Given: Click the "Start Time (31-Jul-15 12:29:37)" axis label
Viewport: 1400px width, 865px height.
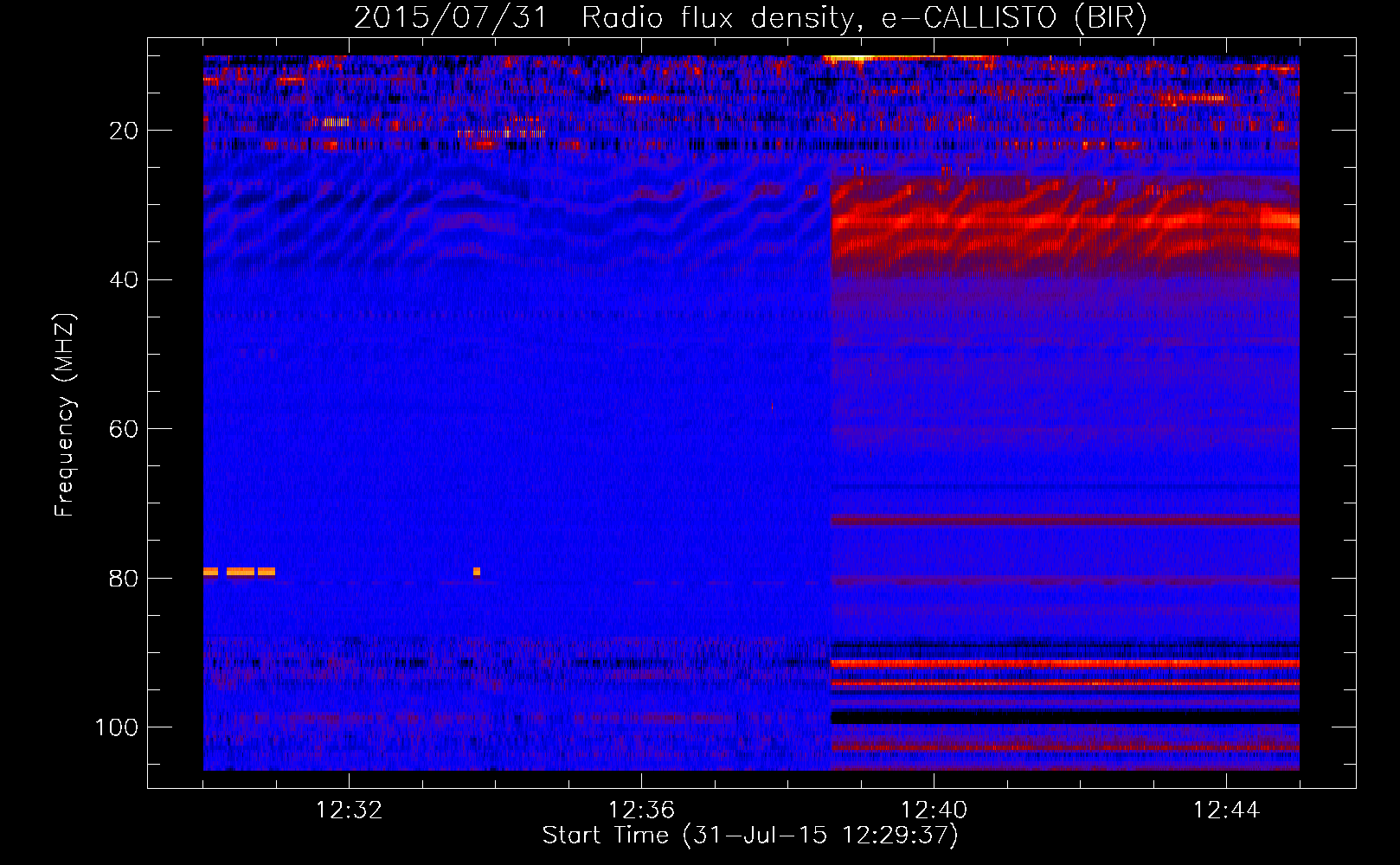Looking at the screenshot, I should [750, 836].
